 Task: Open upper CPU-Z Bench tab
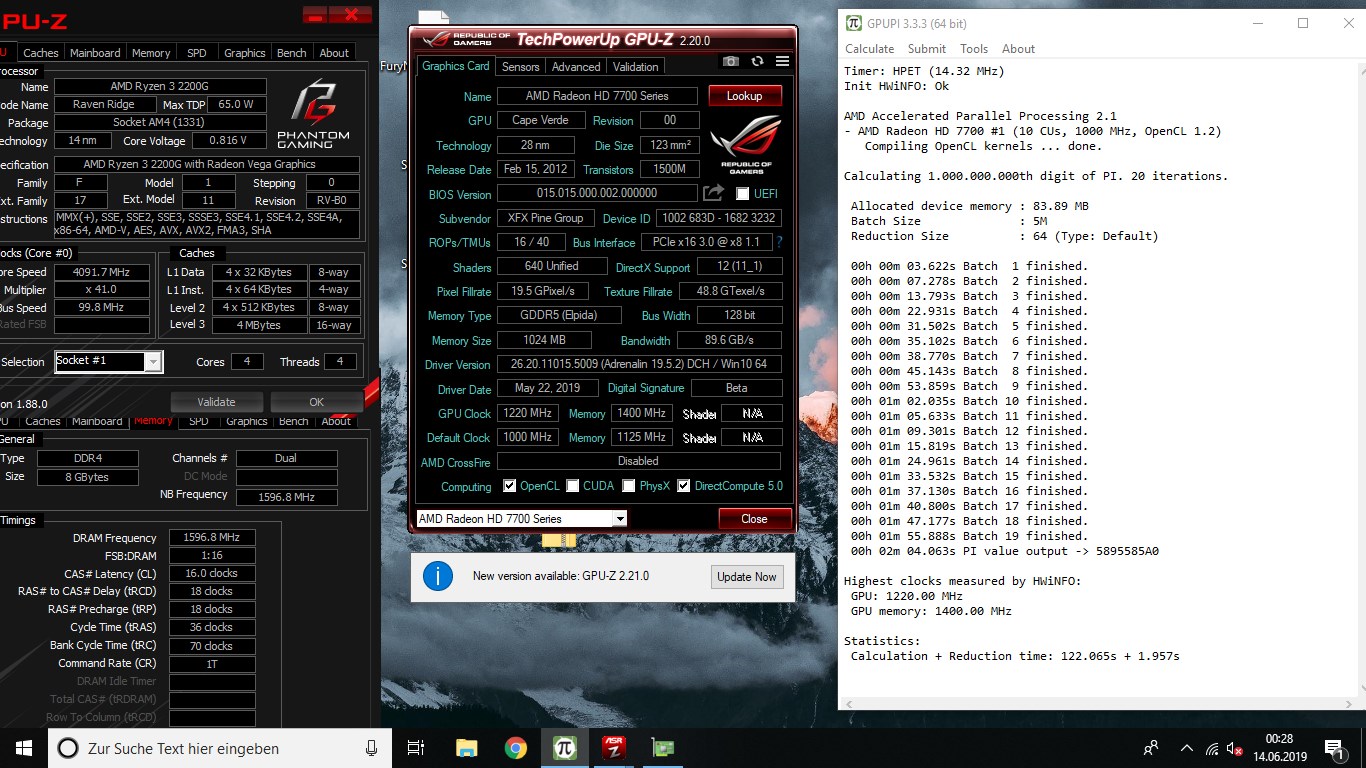click(x=292, y=53)
